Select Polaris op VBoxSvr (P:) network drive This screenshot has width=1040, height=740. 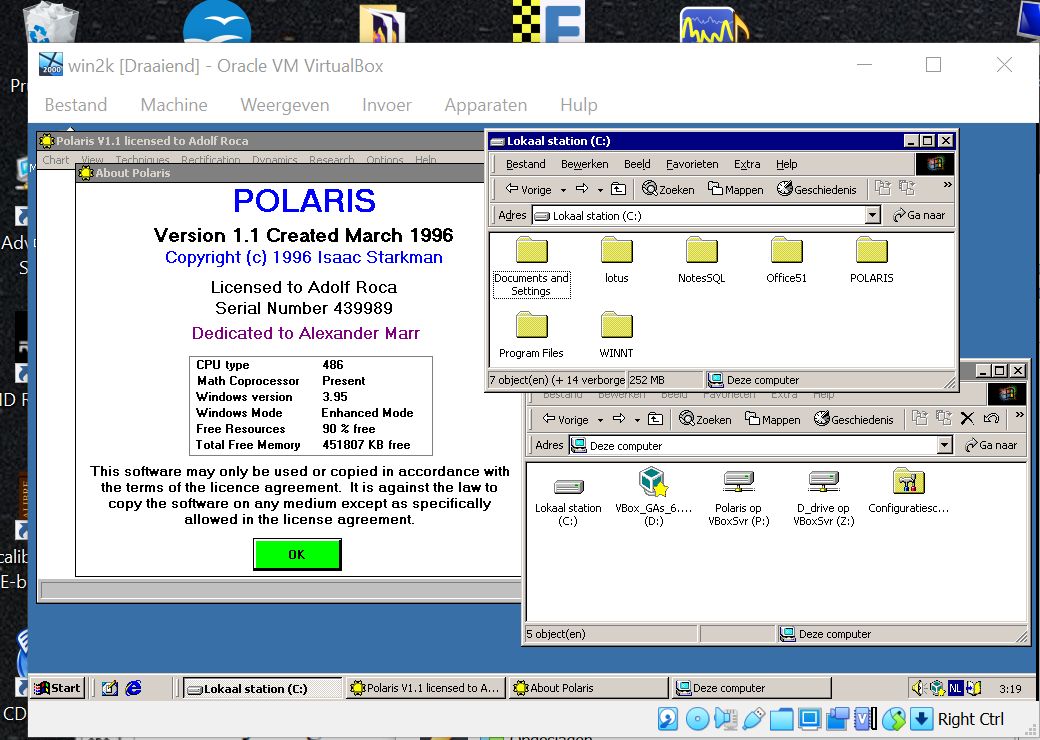tap(739, 497)
